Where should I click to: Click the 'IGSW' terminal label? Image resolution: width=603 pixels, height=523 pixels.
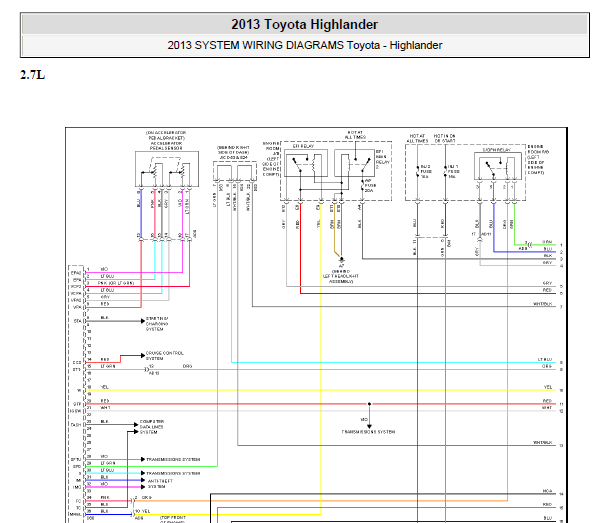pos(75,411)
